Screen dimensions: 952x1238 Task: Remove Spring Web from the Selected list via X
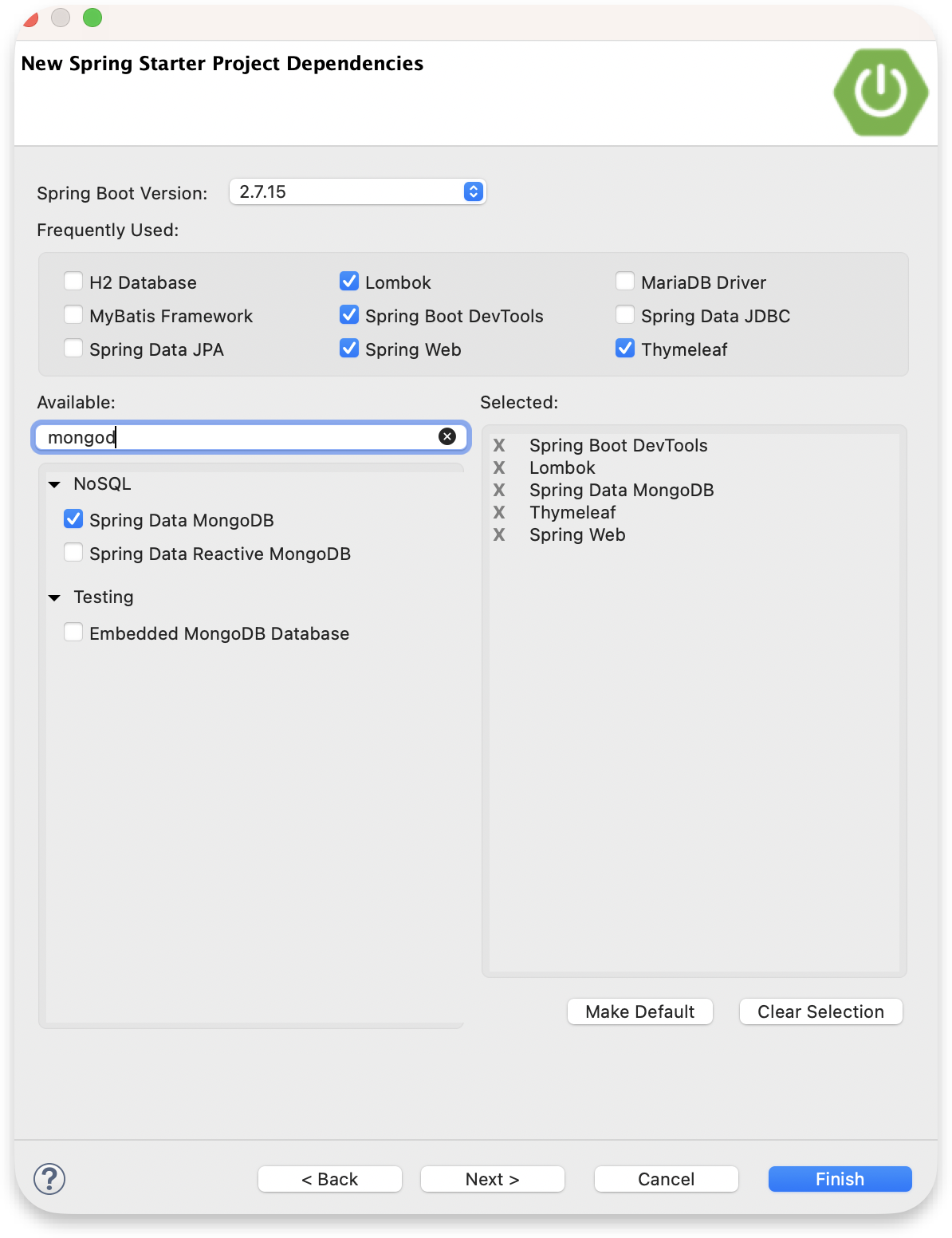click(x=499, y=534)
